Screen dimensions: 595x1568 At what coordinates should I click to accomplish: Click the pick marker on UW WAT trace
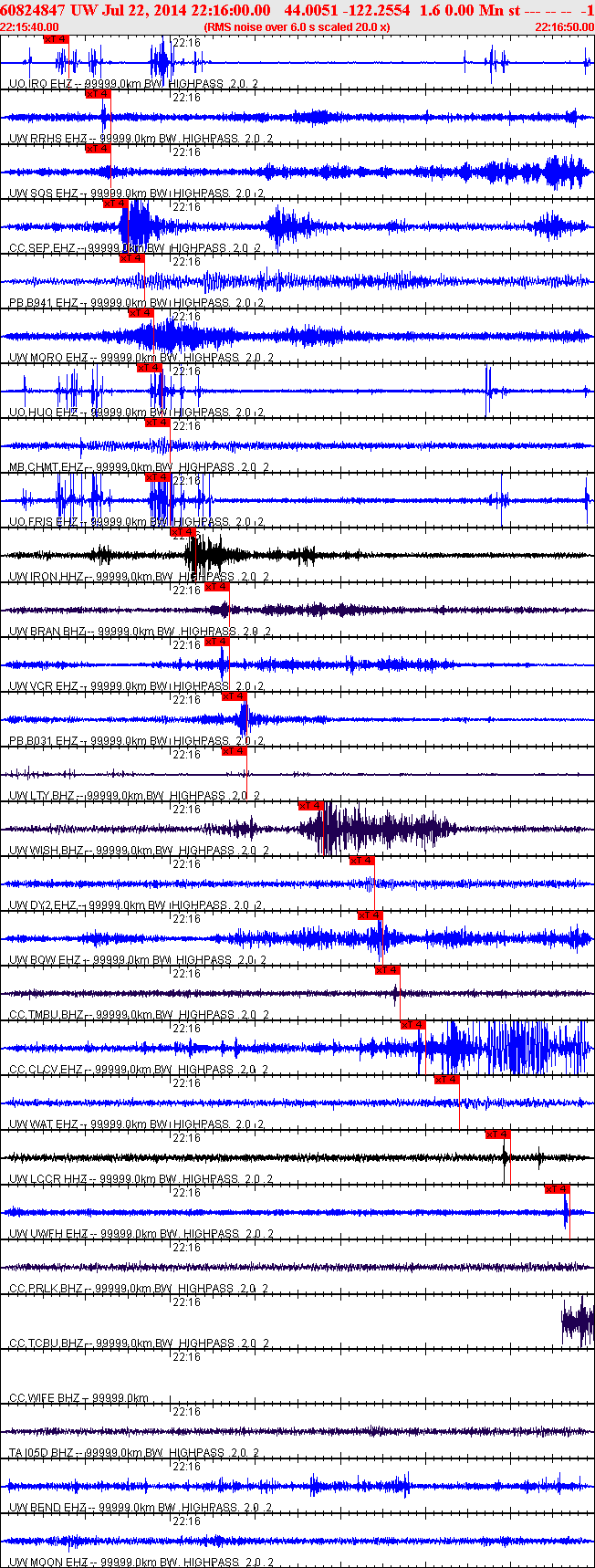[446, 1079]
